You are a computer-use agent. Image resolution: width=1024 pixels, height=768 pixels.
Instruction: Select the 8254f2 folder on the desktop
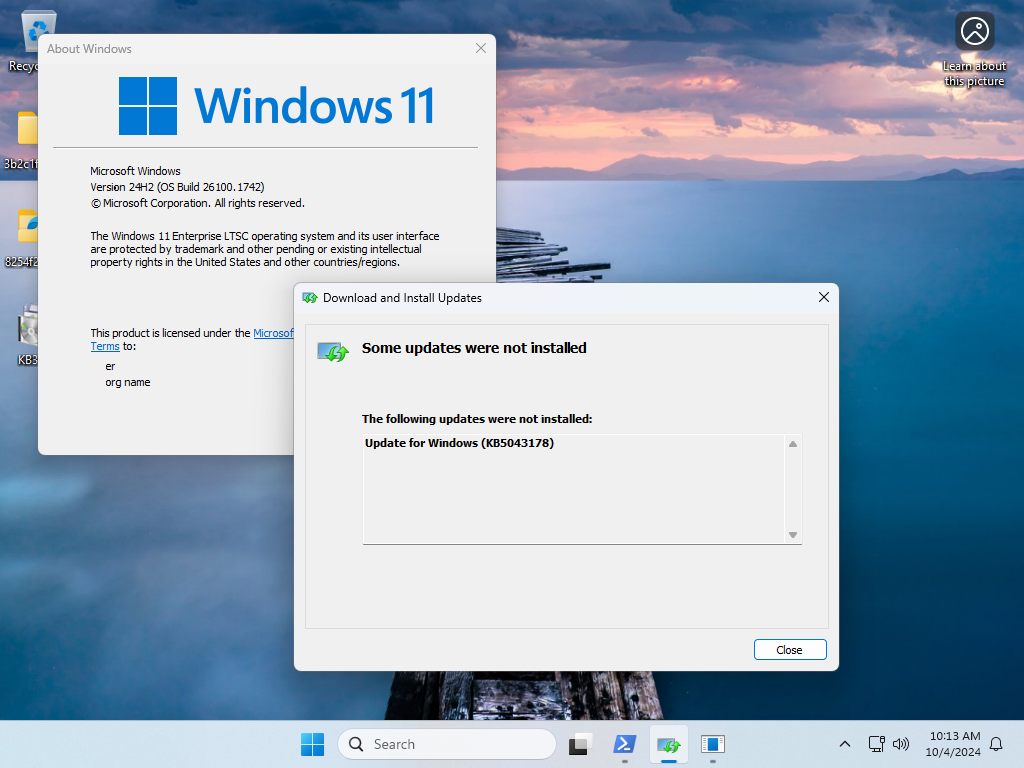coord(21,238)
